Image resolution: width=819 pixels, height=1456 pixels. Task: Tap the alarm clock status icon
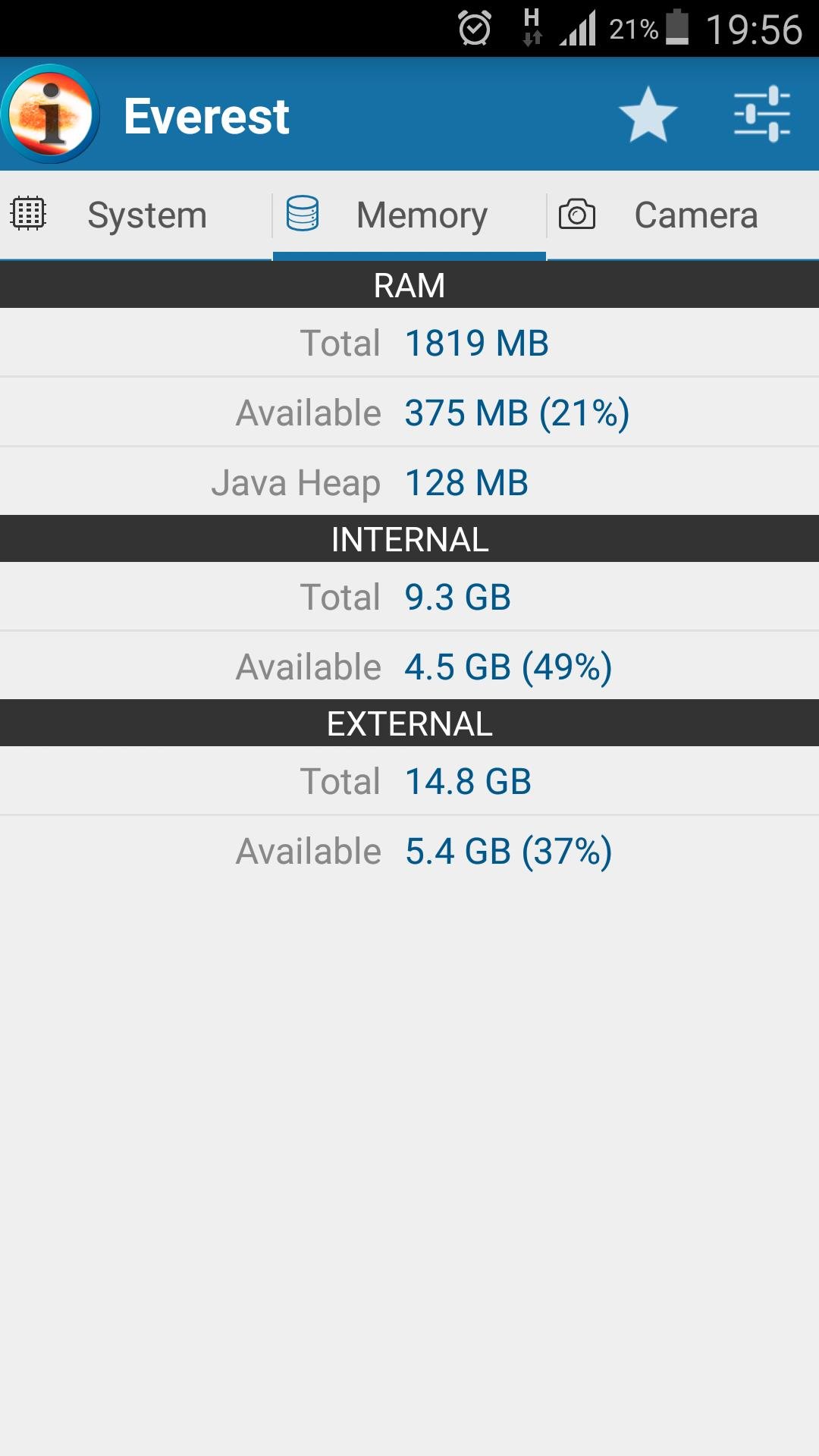pyautogui.click(x=475, y=29)
